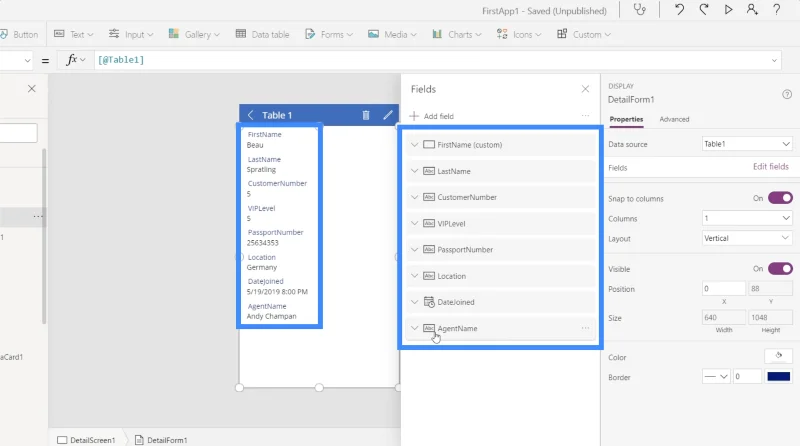Open tree item ellipsis in left pane
Image resolution: width=800 pixels, height=446 pixels.
[x=38, y=216]
